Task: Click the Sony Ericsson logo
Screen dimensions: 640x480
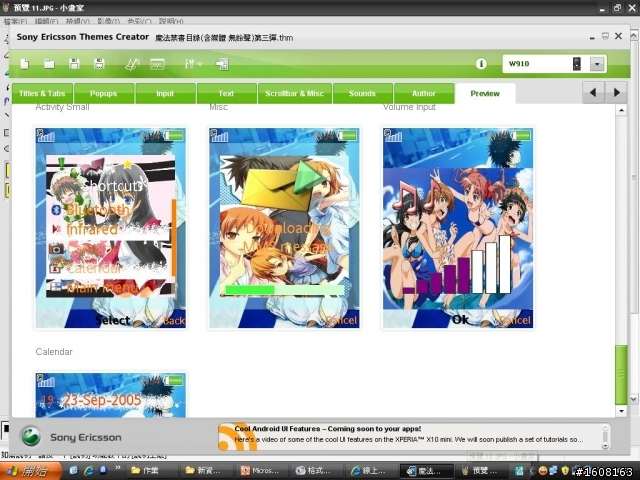Action: click(31, 437)
